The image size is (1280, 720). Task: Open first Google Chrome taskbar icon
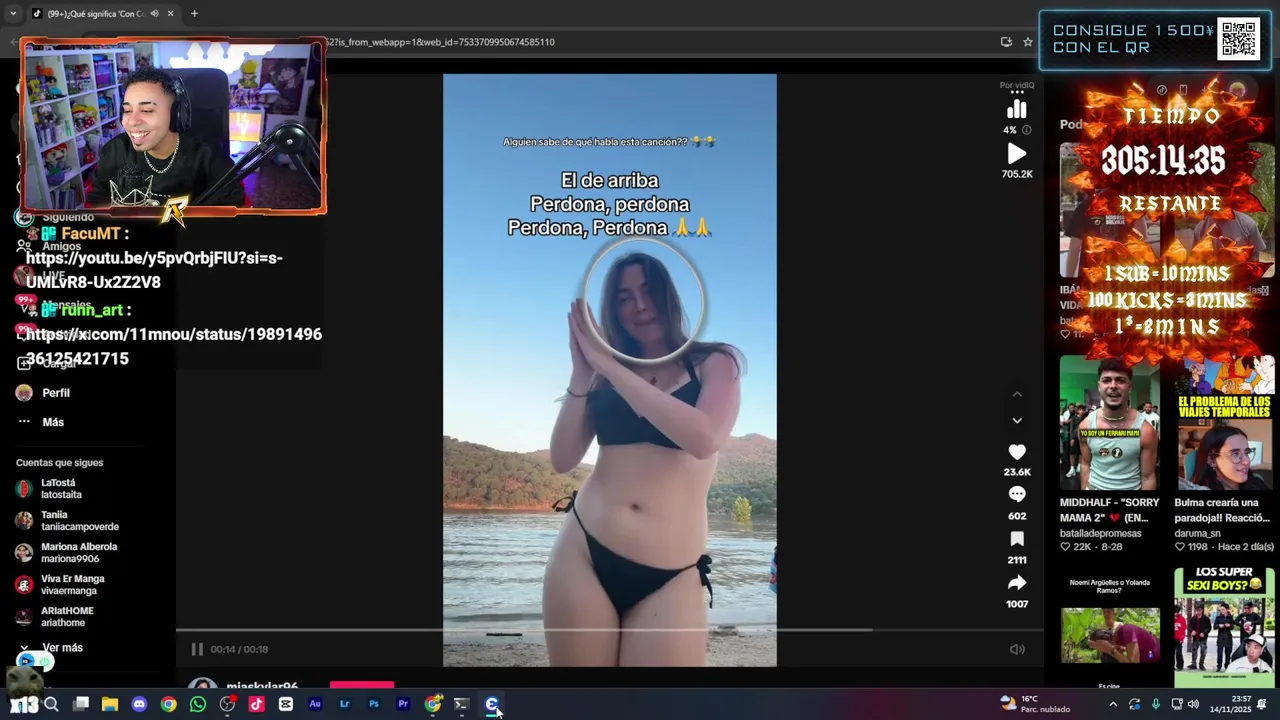point(168,704)
